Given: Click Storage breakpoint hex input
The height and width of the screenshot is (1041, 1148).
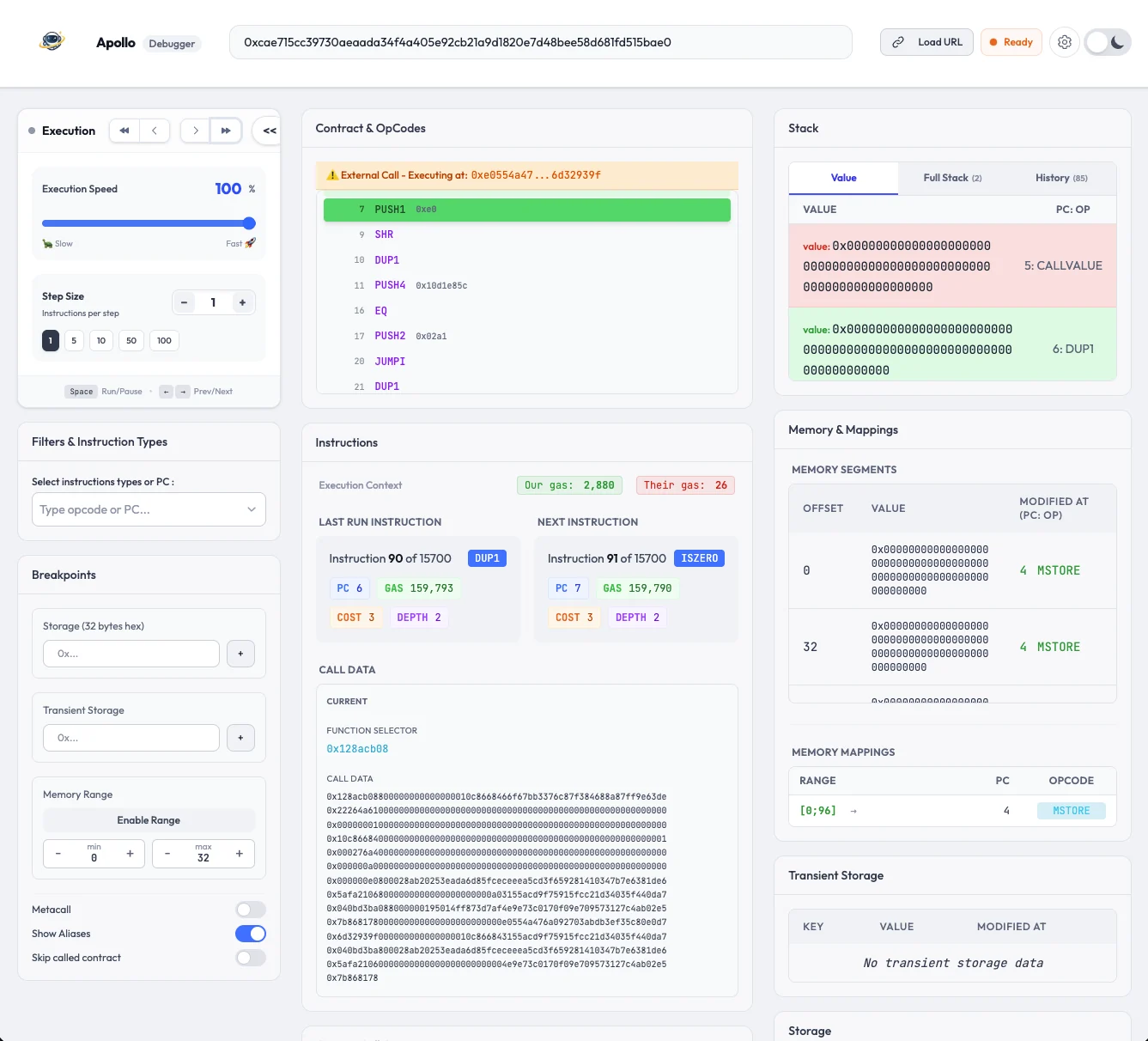Looking at the screenshot, I should coord(131,654).
